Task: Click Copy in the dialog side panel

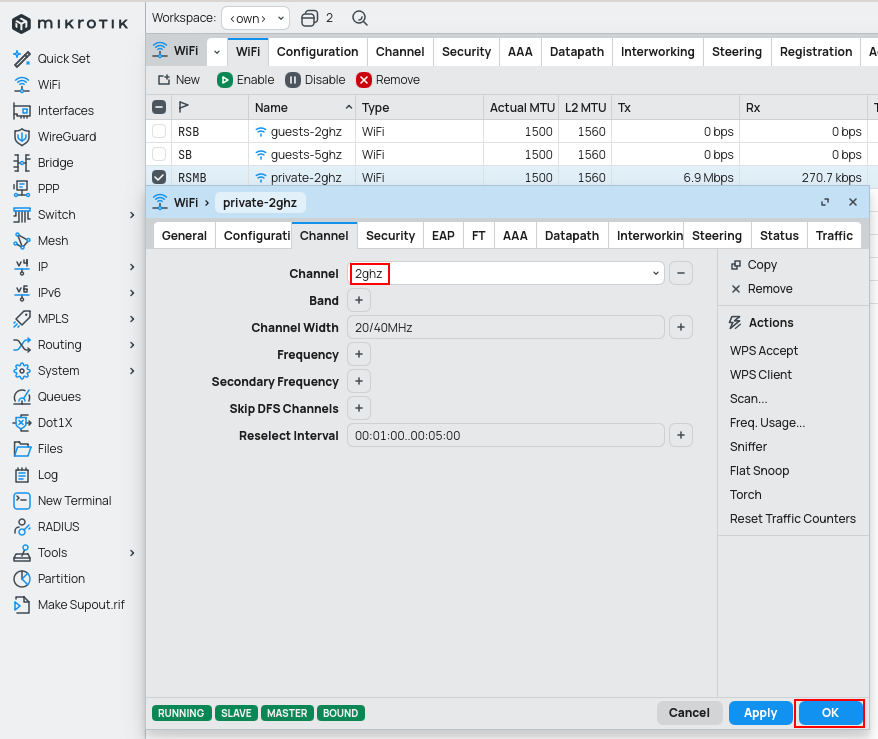Action: 754,265
